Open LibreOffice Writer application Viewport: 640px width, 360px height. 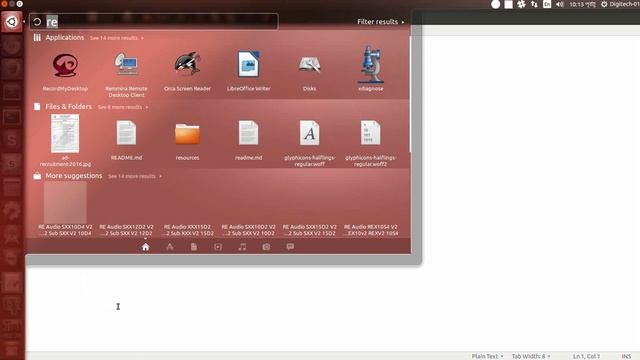pyautogui.click(x=249, y=70)
